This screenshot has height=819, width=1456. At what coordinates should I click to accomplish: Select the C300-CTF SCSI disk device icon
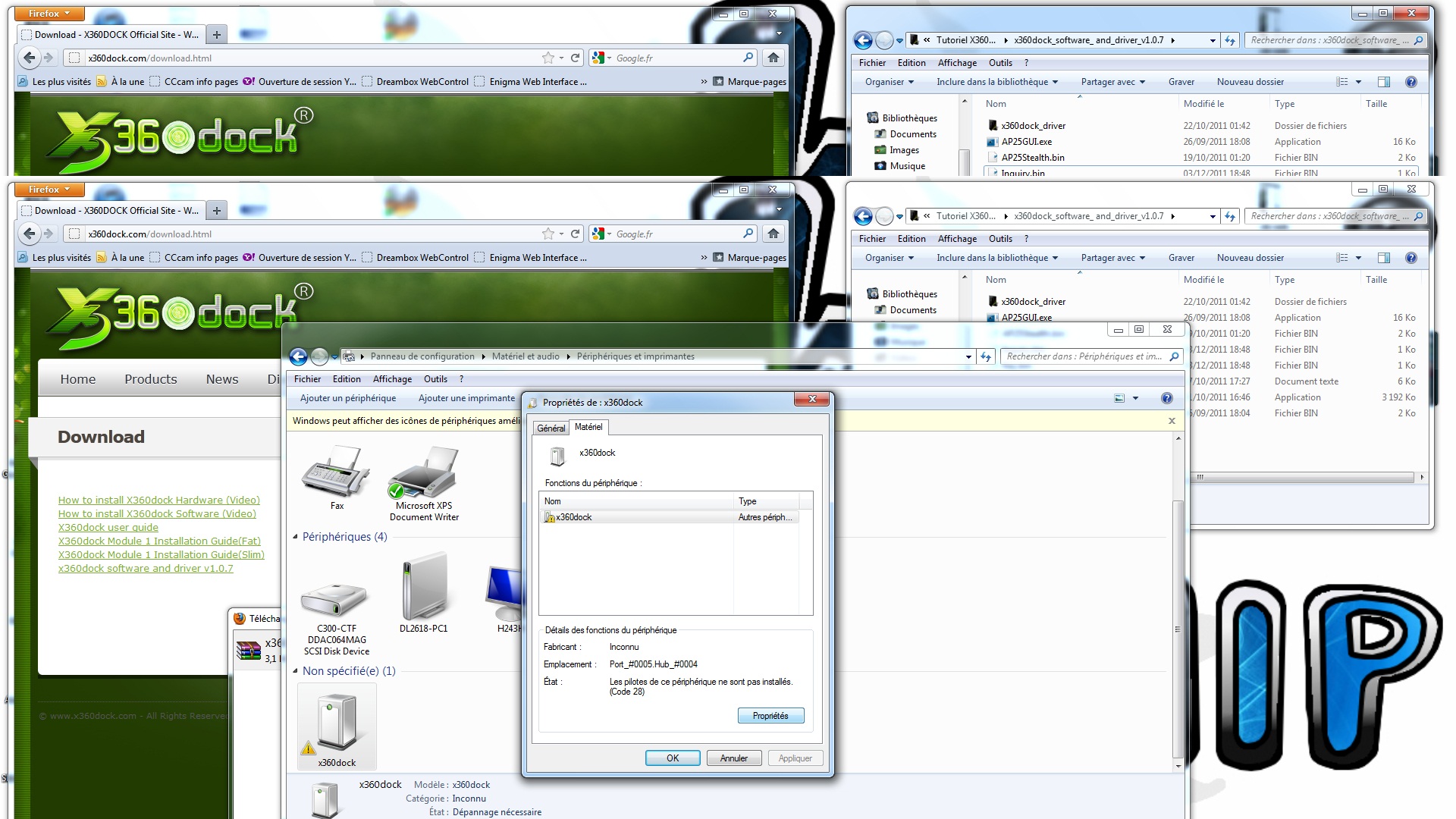point(334,599)
